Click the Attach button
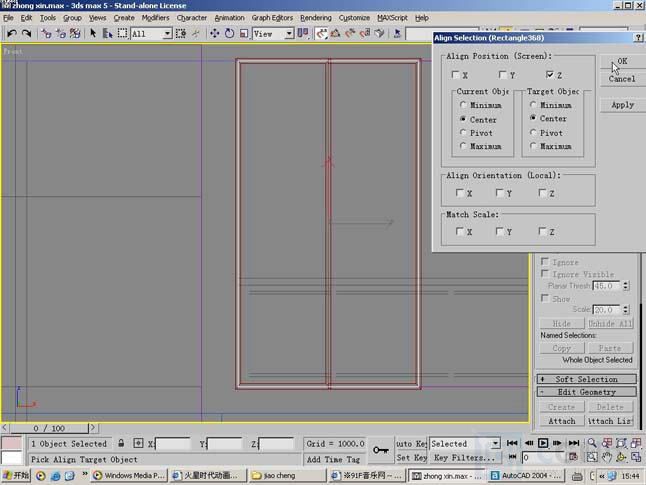Screen dimensions: 646x485 point(562,421)
